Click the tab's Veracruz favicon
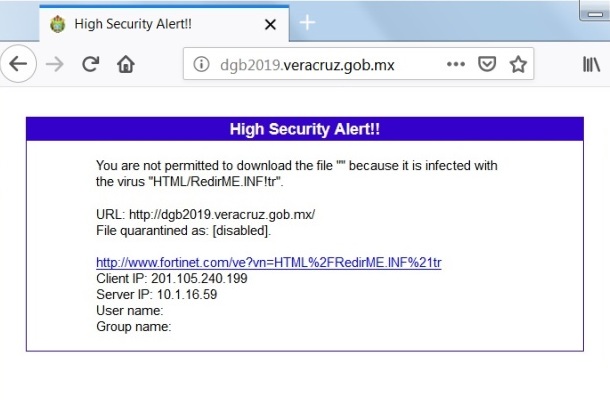The width and height of the screenshot is (610, 400). coord(56,23)
